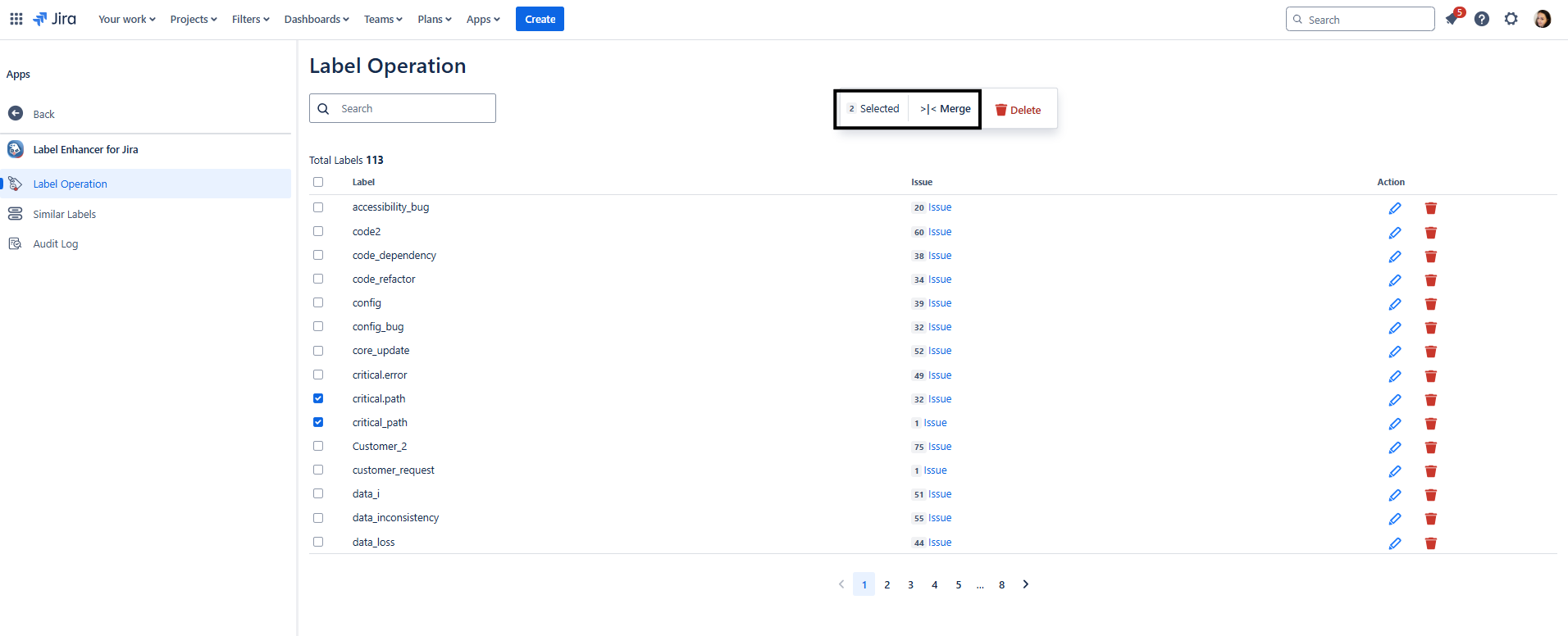Image resolution: width=1568 pixels, height=636 pixels.
Task: Expand the Apps dropdown in top nav
Action: click(x=483, y=19)
